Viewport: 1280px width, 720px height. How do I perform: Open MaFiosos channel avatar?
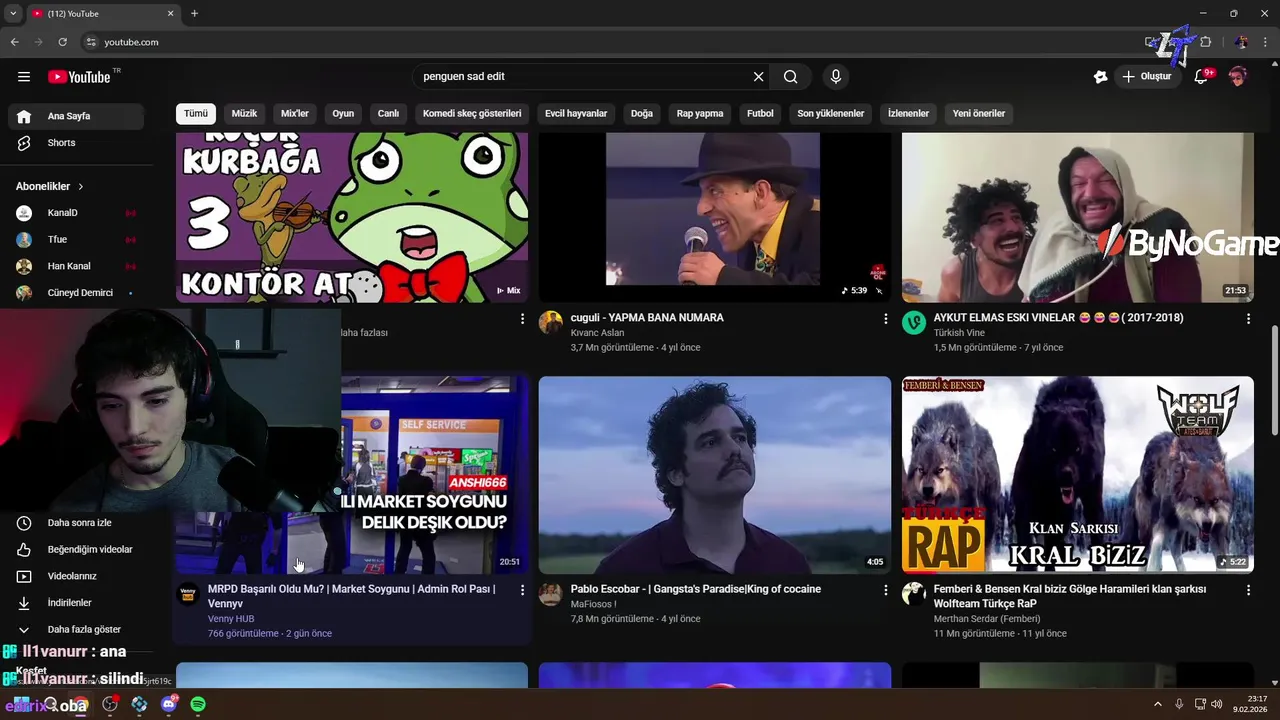click(551, 594)
